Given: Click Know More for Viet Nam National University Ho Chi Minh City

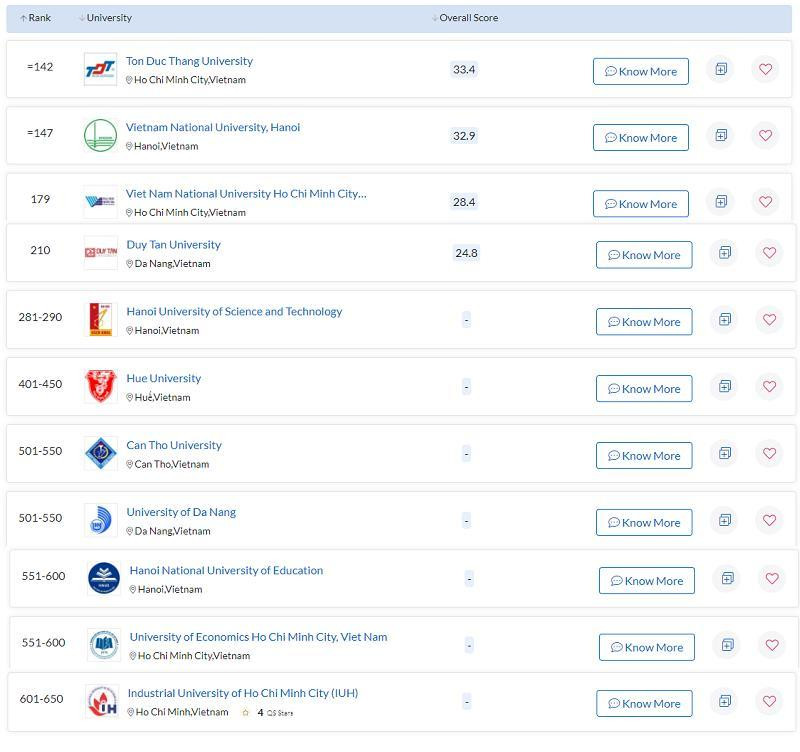Looking at the screenshot, I should coord(641,204).
